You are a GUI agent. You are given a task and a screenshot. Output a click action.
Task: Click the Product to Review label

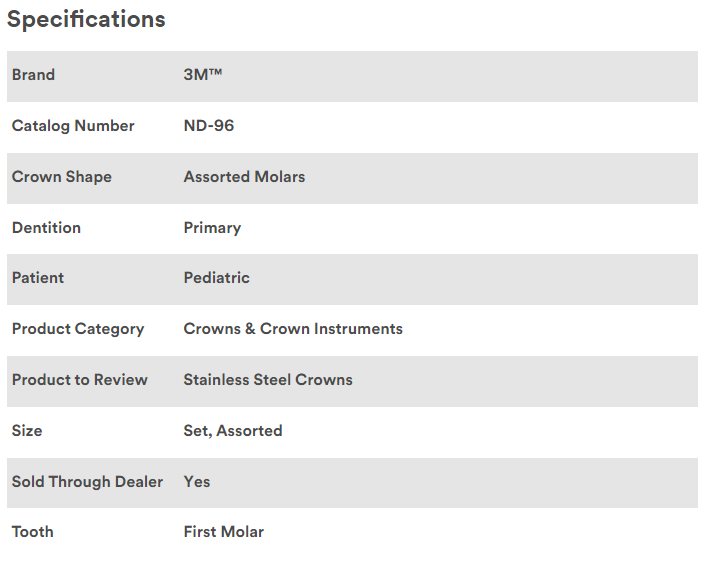[80, 380]
